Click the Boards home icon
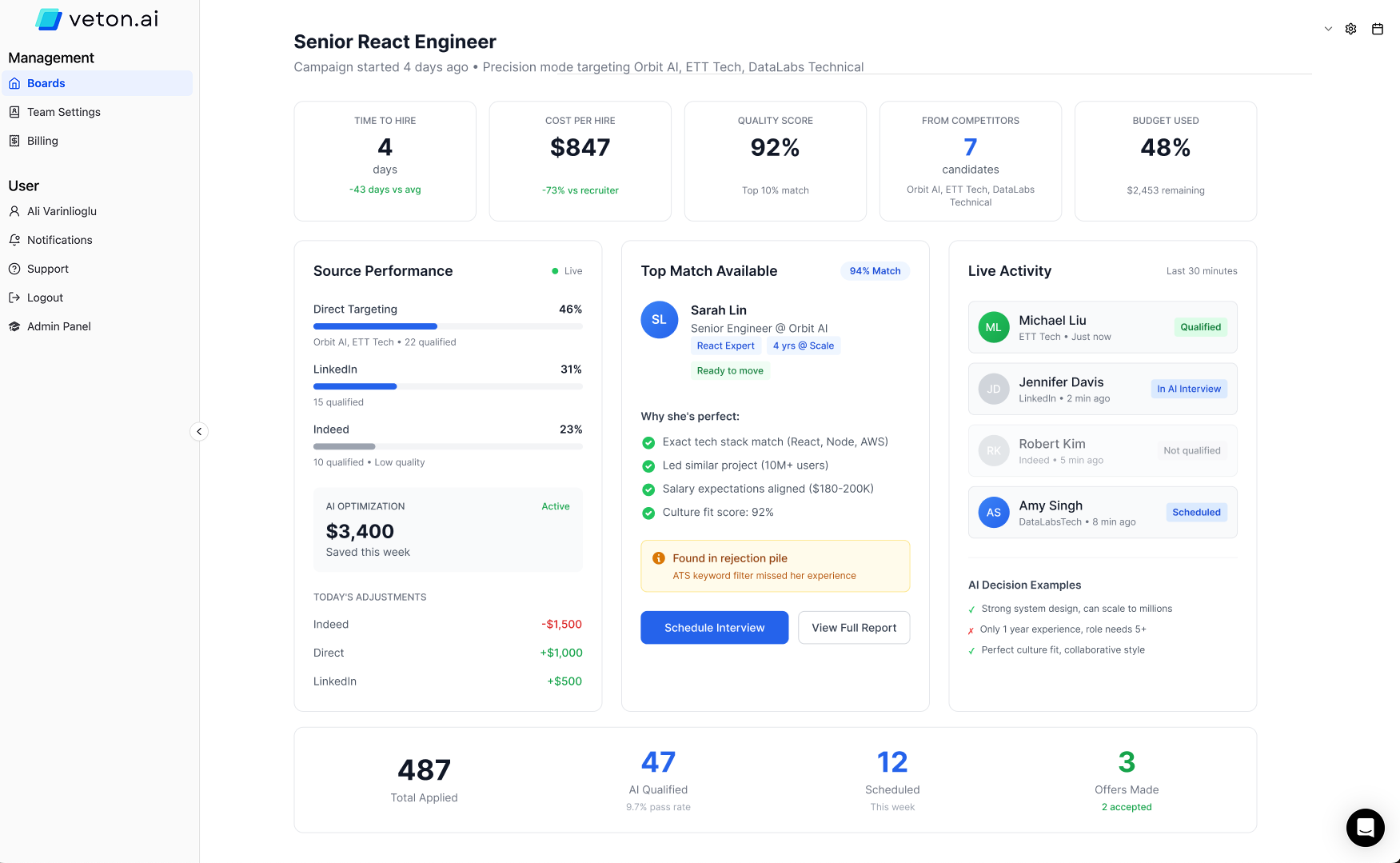This screenshot has width=1400, height=863. (x=14, y=83)
